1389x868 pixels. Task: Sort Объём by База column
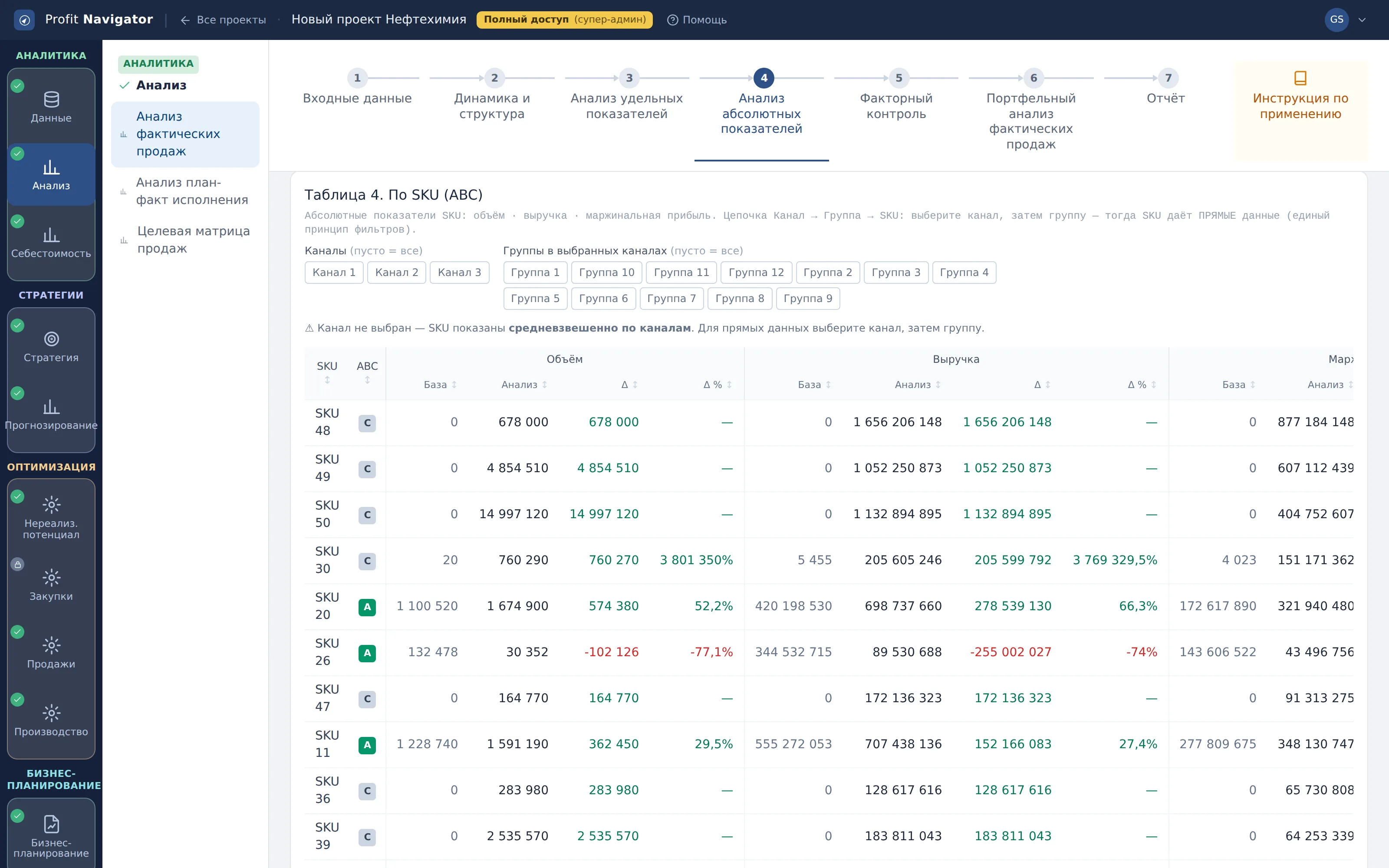[440, 385]
